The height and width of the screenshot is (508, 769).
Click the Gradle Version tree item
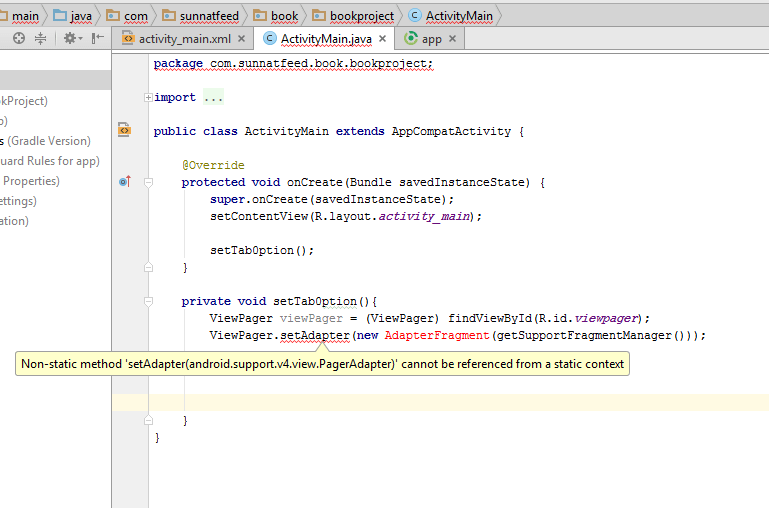(x=46, y=141)
